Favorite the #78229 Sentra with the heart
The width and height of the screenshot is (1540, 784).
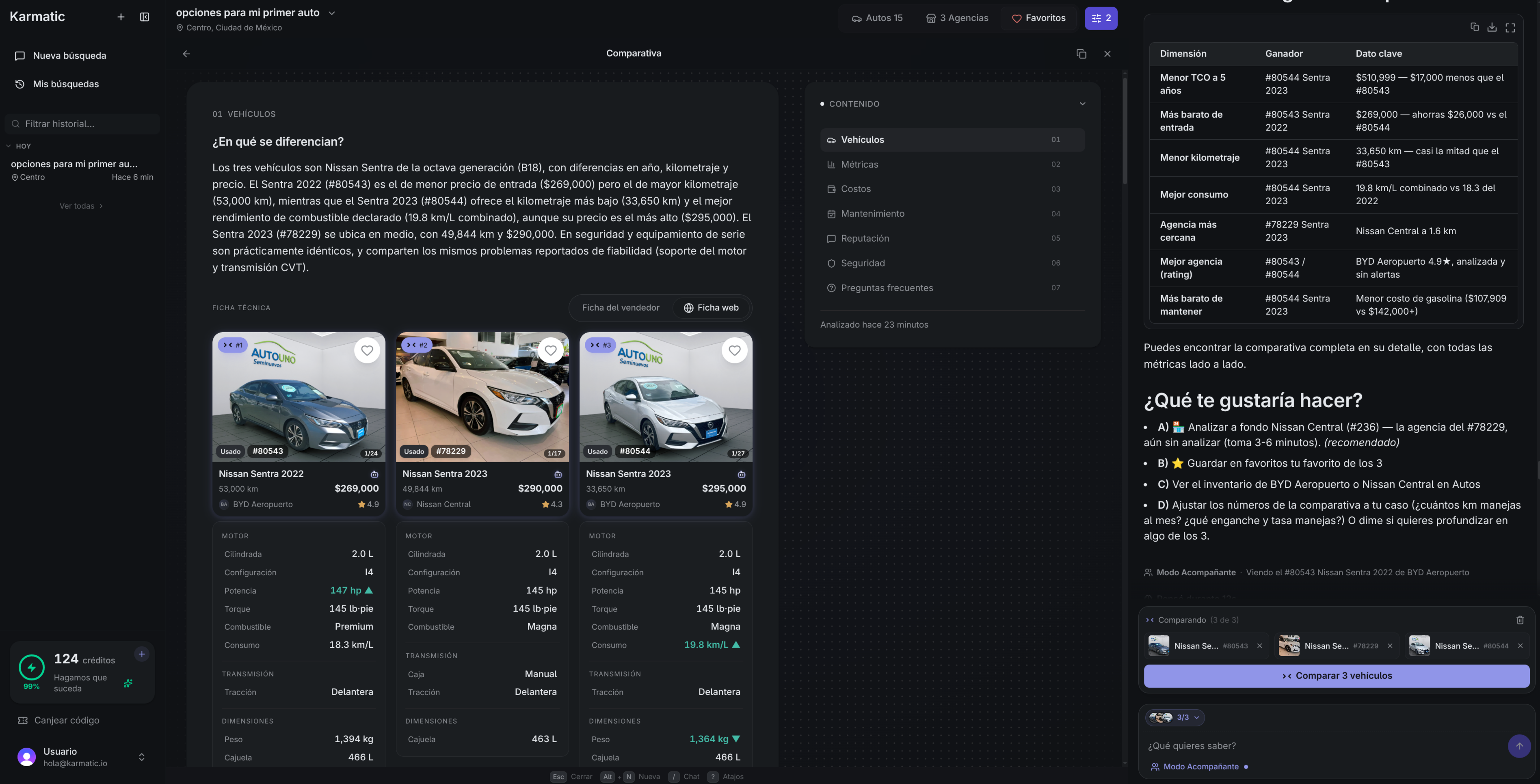pos(551,351)
